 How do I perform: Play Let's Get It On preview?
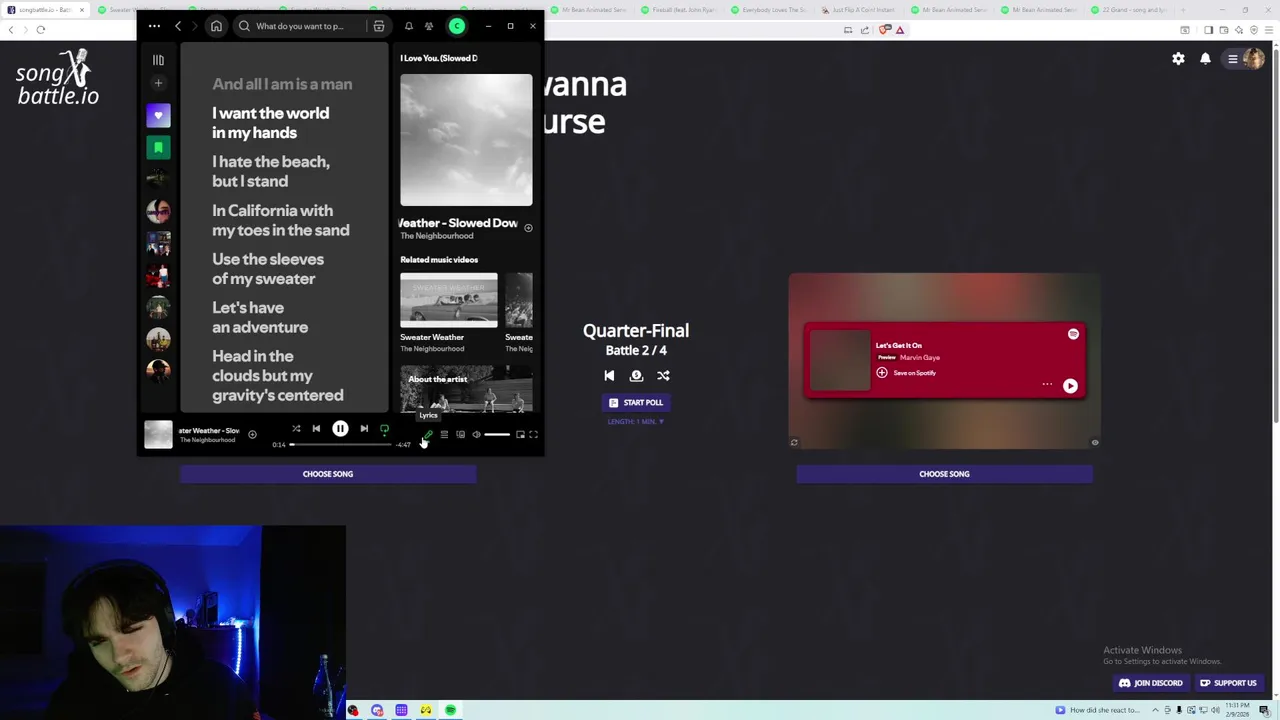click(x=1070, y=386)
